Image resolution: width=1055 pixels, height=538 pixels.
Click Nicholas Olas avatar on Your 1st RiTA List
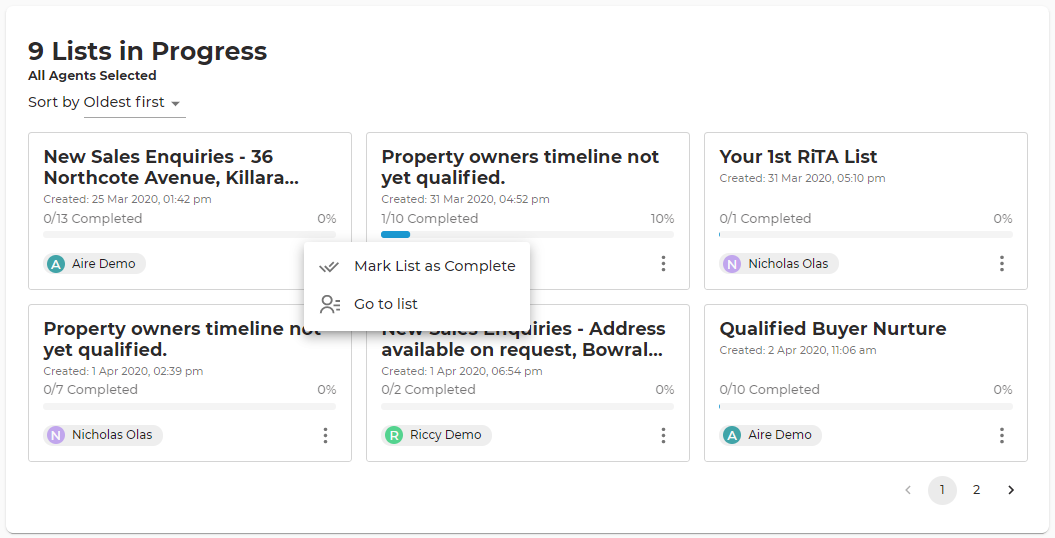point(731,264)
